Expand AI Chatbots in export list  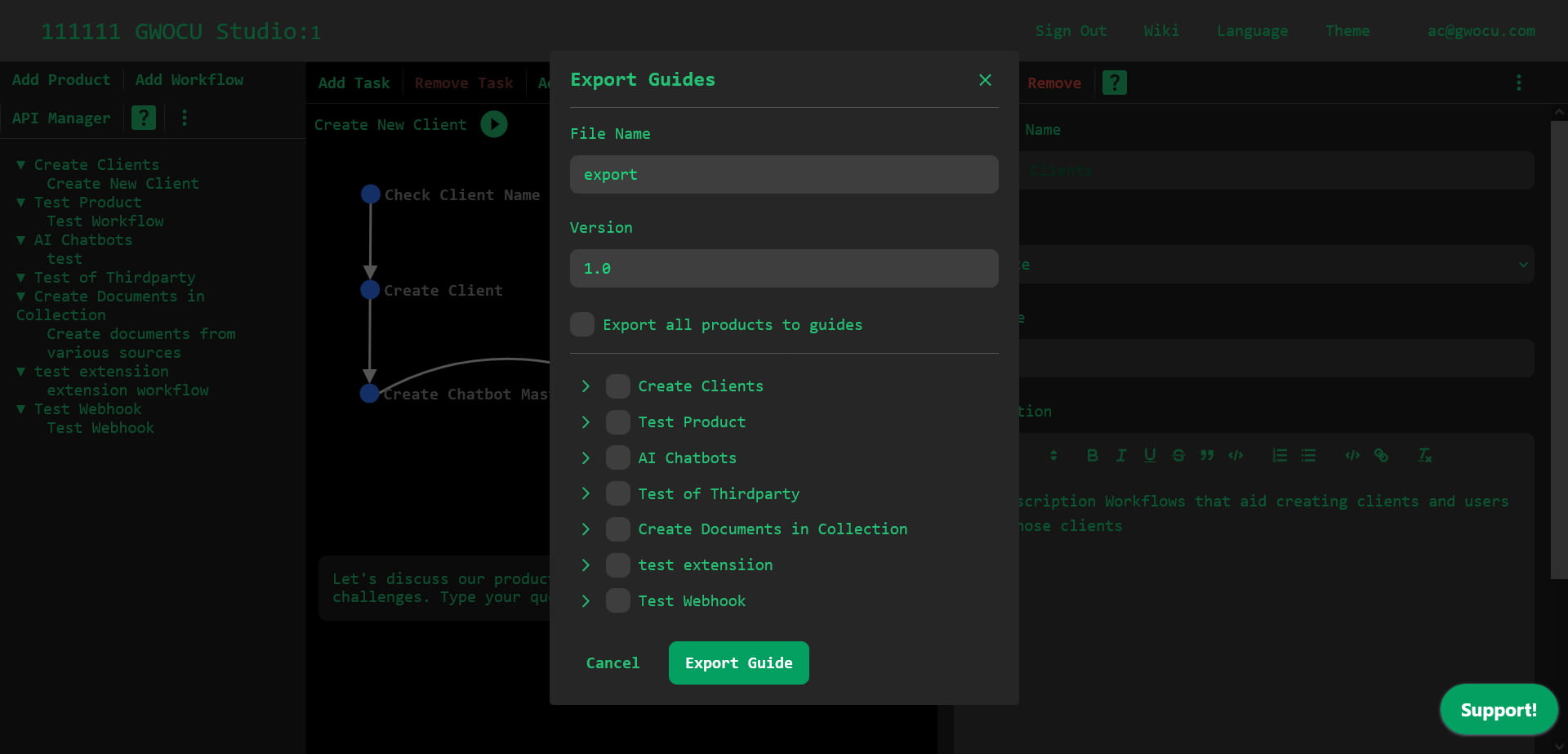click(x=586, y=458)
